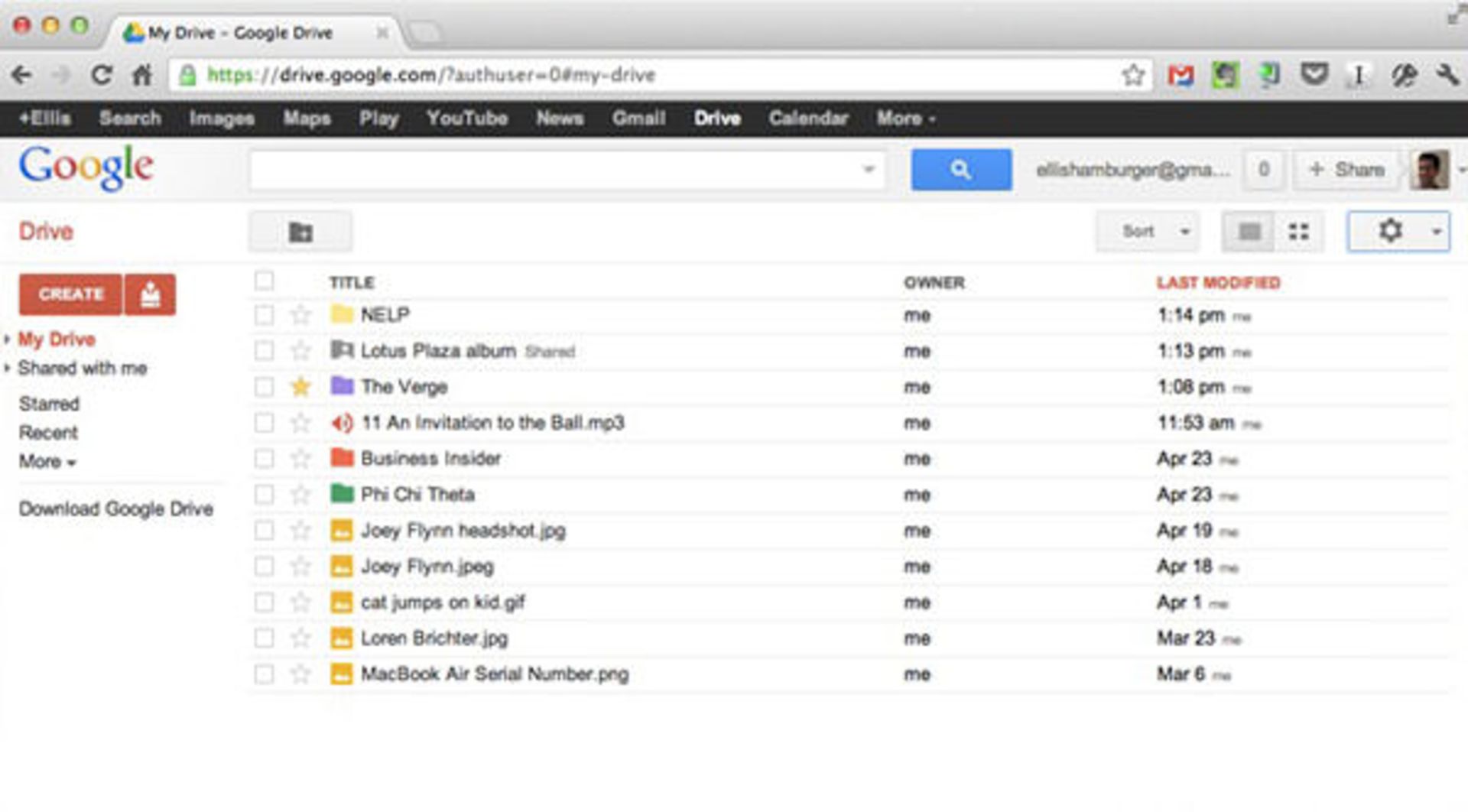Click the browser address bar URL
The height and width of the screenshot is (812, 1468).
click(431, 75)
